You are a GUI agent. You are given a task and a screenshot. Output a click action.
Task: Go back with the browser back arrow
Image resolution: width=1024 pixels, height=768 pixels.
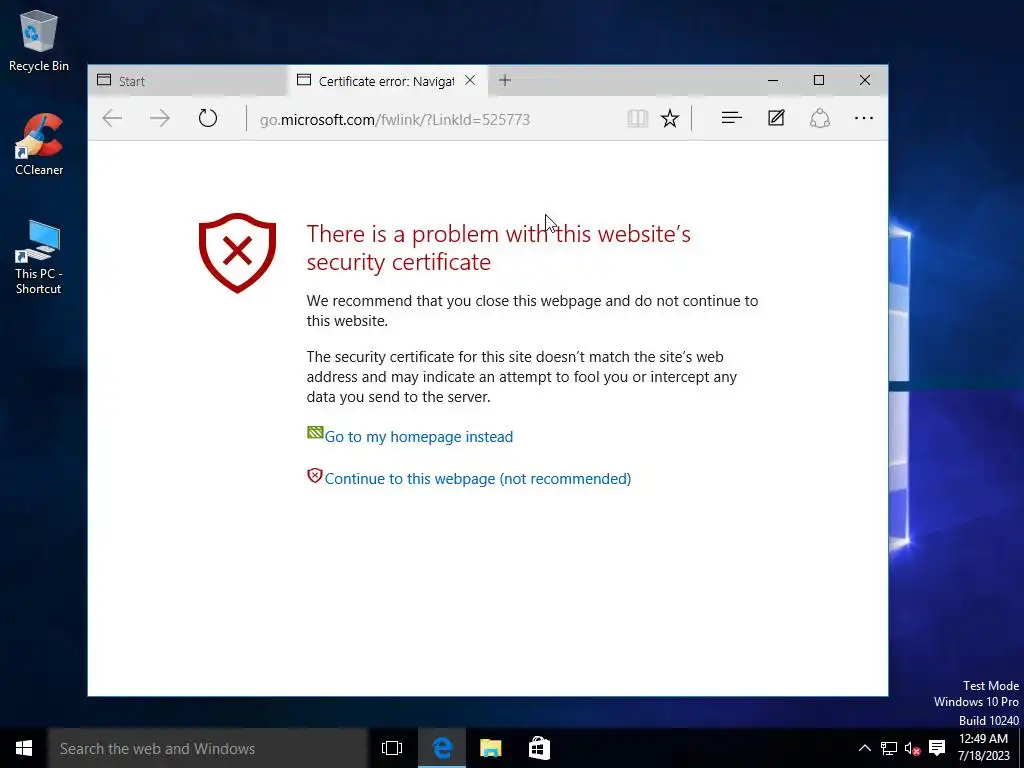pos(112,118)
